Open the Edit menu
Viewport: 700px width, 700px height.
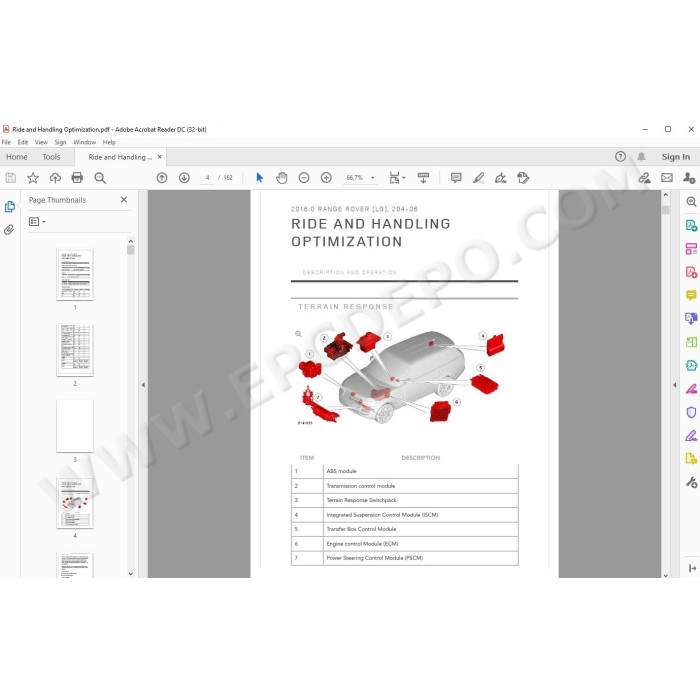tap(23, 142)
